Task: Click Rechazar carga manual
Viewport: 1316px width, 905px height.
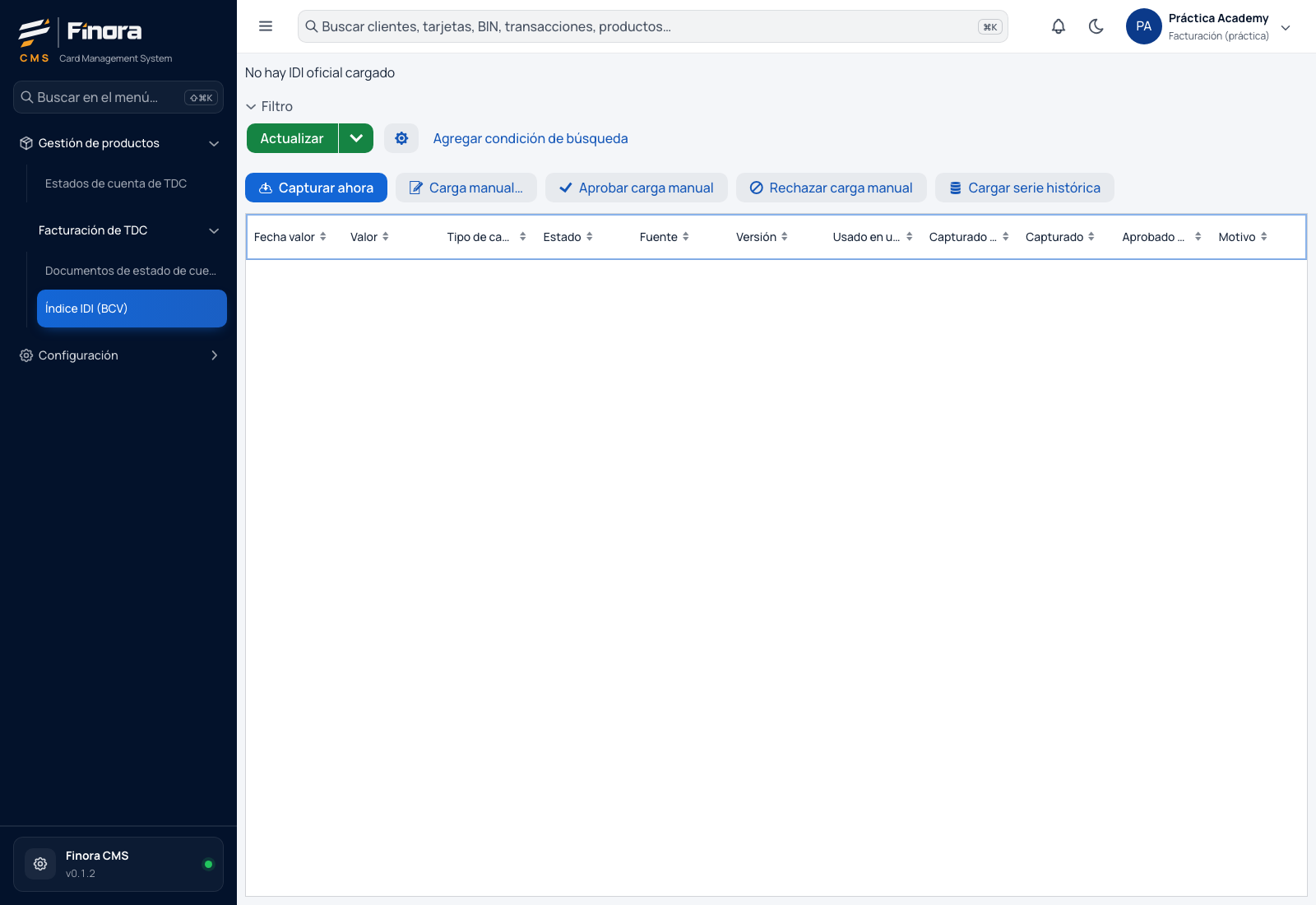Action: pyautogui.click(x=832, y=188)
